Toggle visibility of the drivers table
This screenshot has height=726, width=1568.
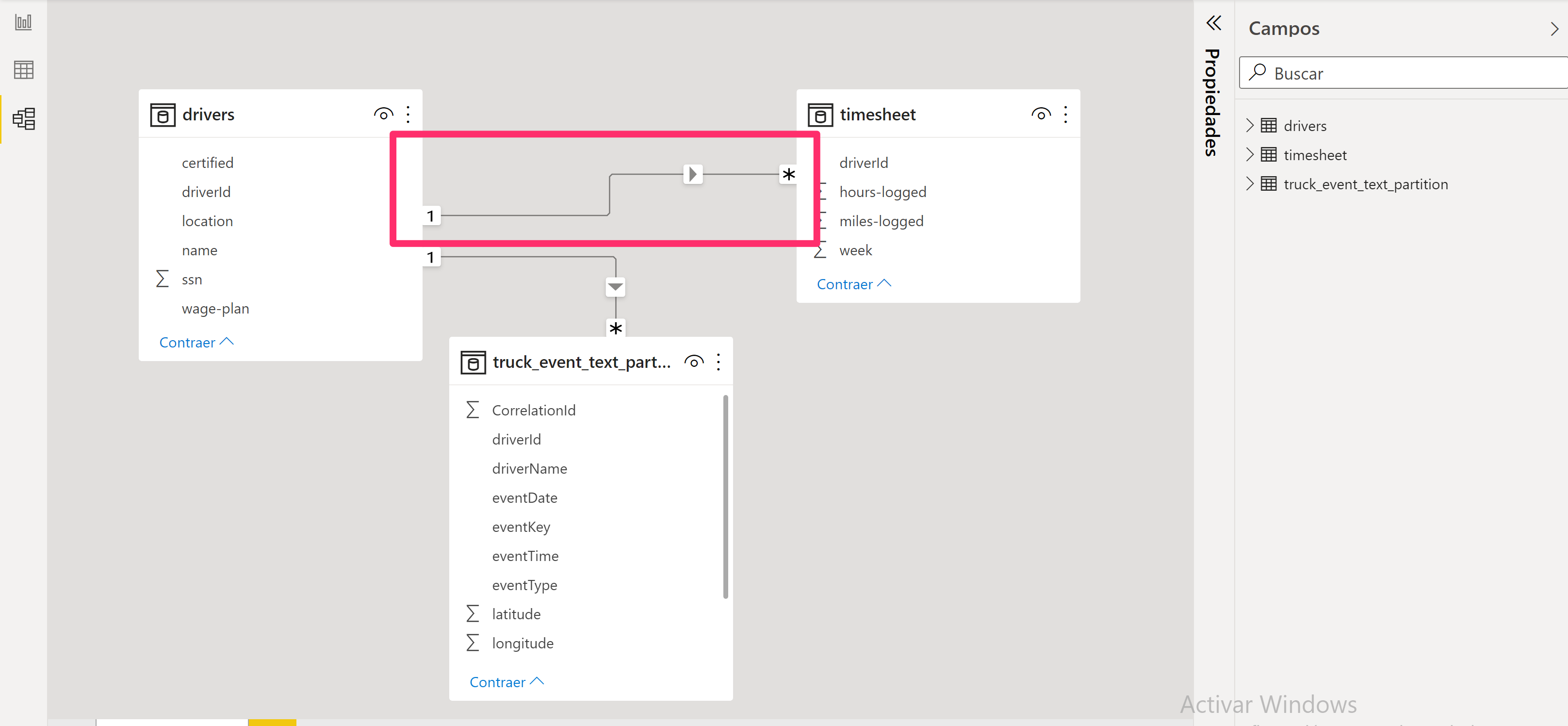(x=383, y=115)
